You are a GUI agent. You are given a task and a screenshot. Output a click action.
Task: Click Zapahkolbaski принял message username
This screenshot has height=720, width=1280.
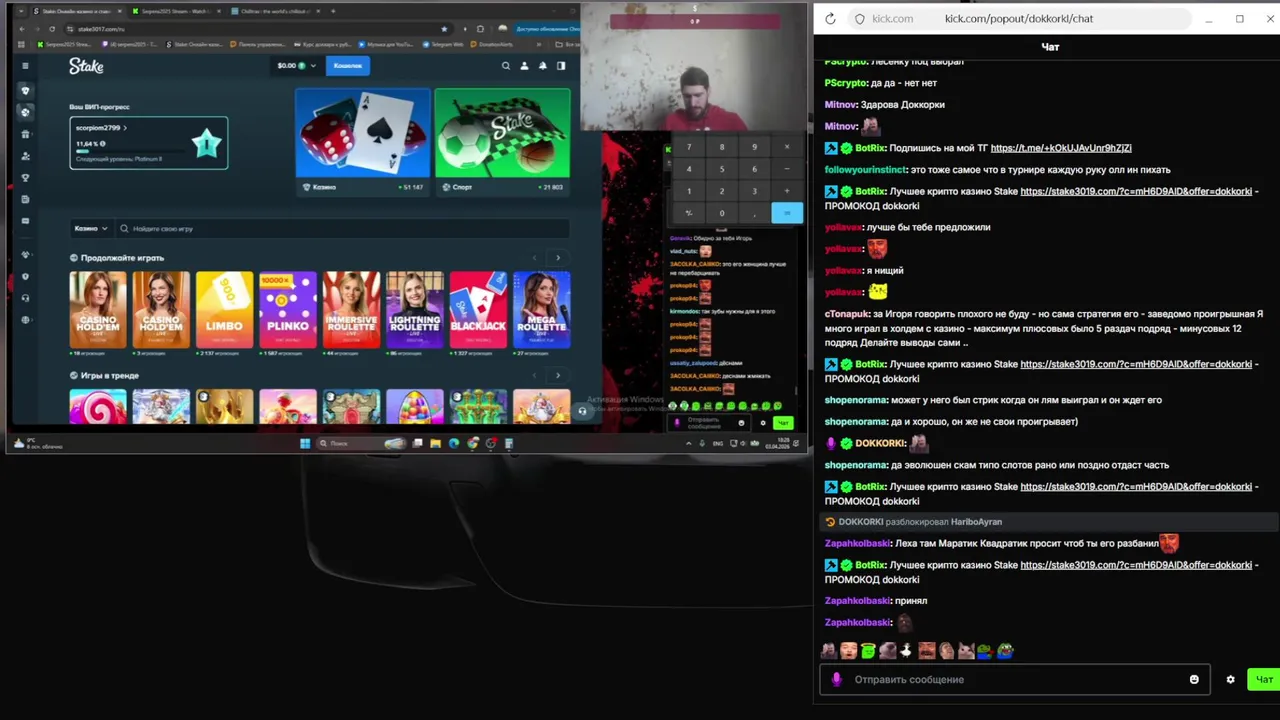pyautogui.click(x=858, y=601)
